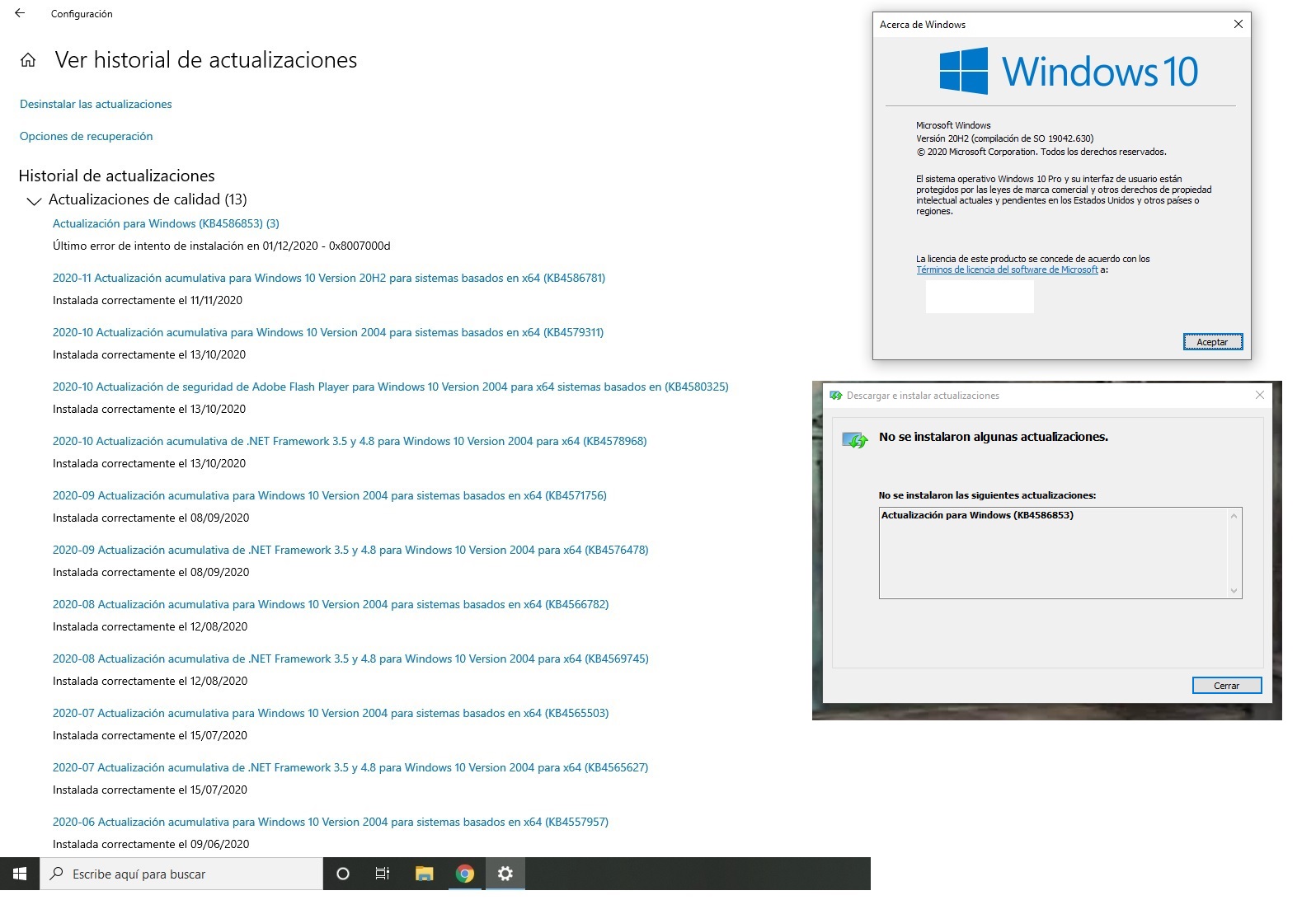Click 'Historial de actualizaciones' heading
1316x900 pixels.
tap(116, 176)
